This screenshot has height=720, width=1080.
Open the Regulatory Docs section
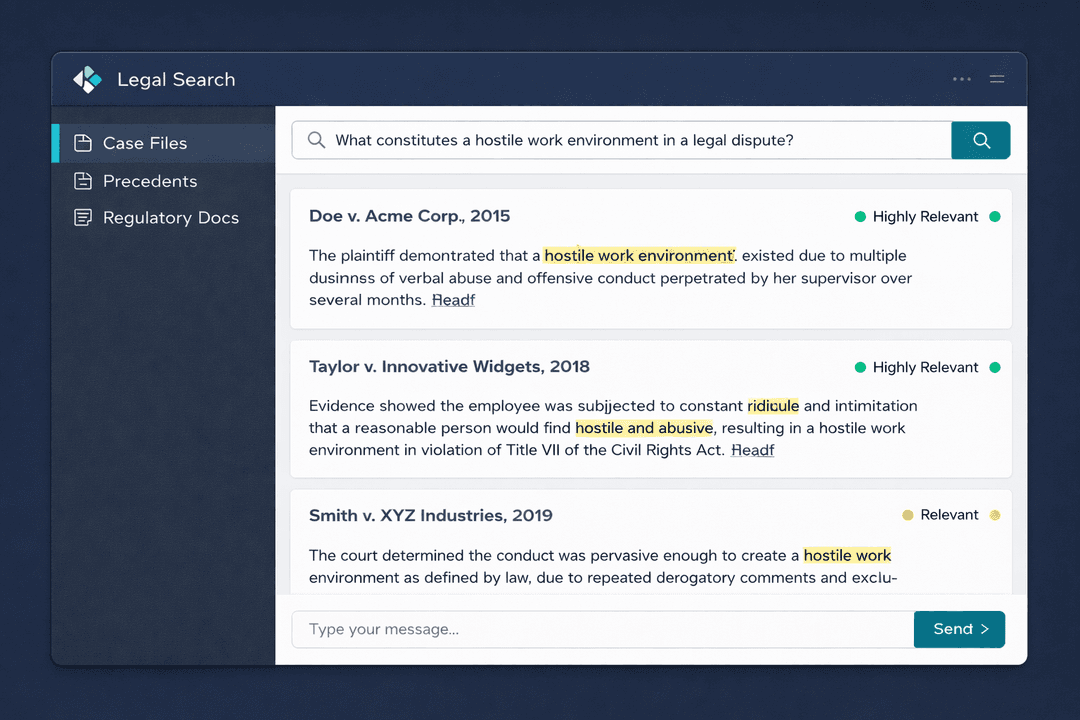(171, 217)
